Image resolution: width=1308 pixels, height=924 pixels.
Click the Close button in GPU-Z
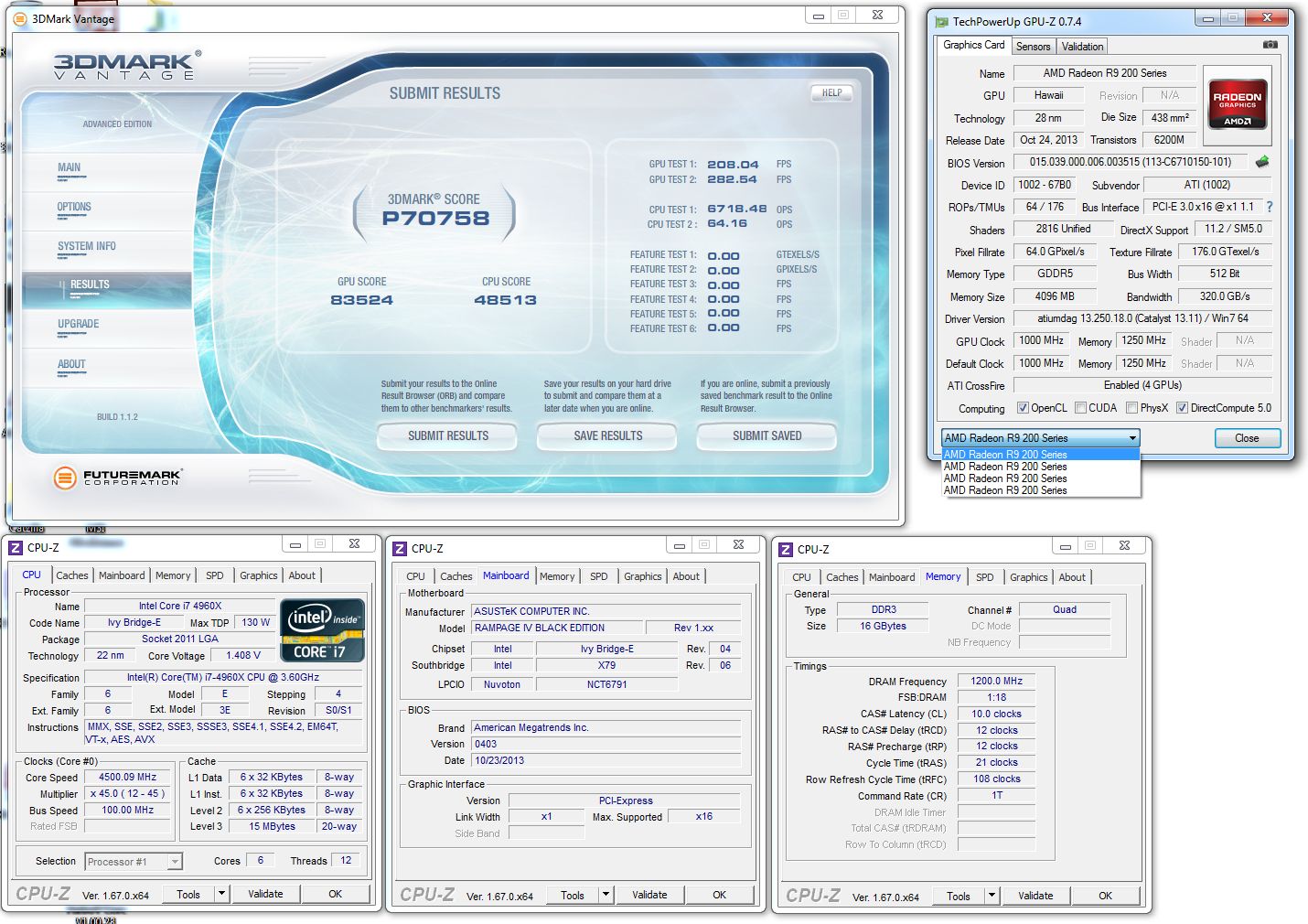tap(1247, 438)
